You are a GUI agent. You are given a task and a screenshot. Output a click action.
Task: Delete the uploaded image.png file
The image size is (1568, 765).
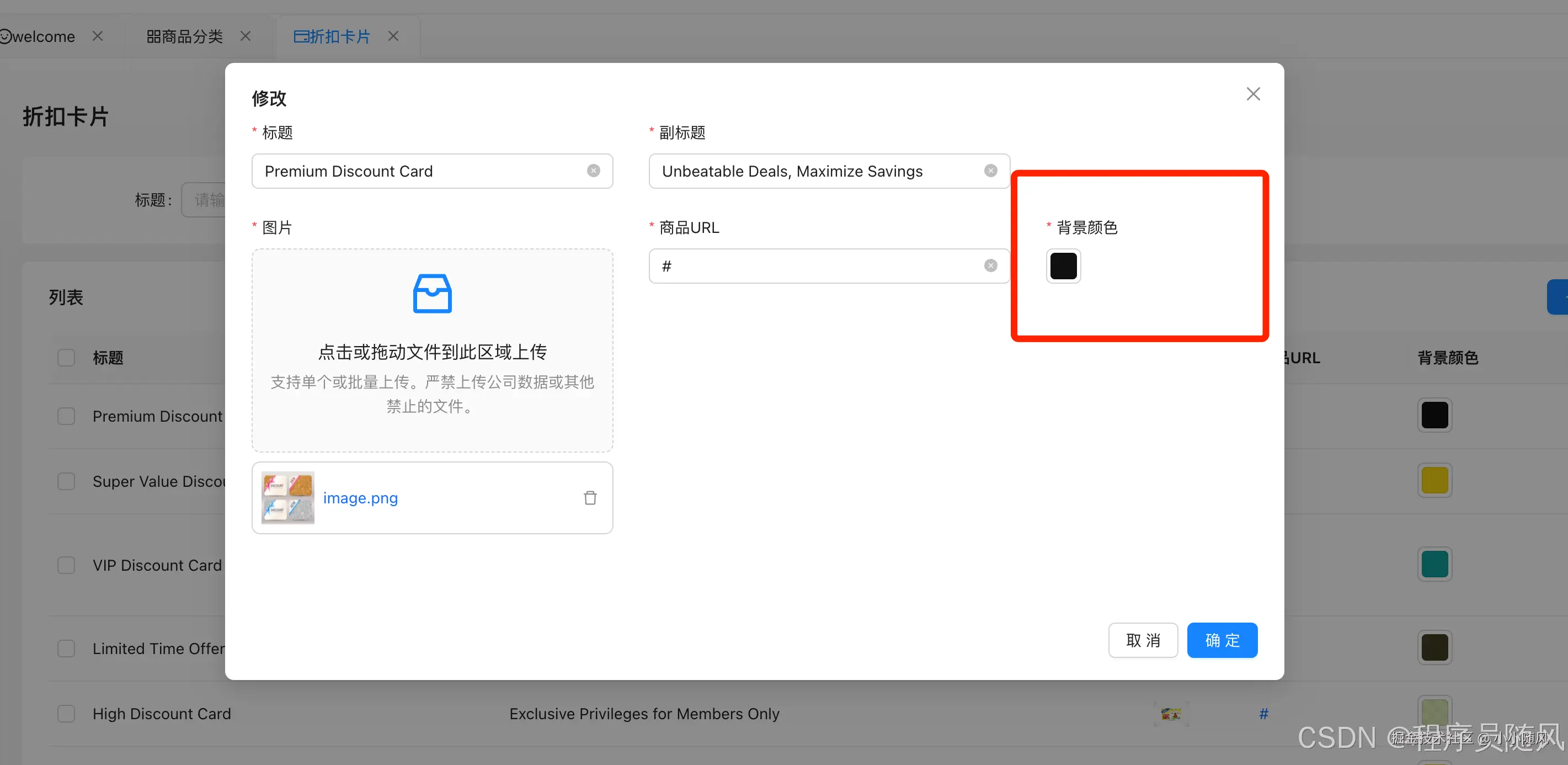pos(590,498)
